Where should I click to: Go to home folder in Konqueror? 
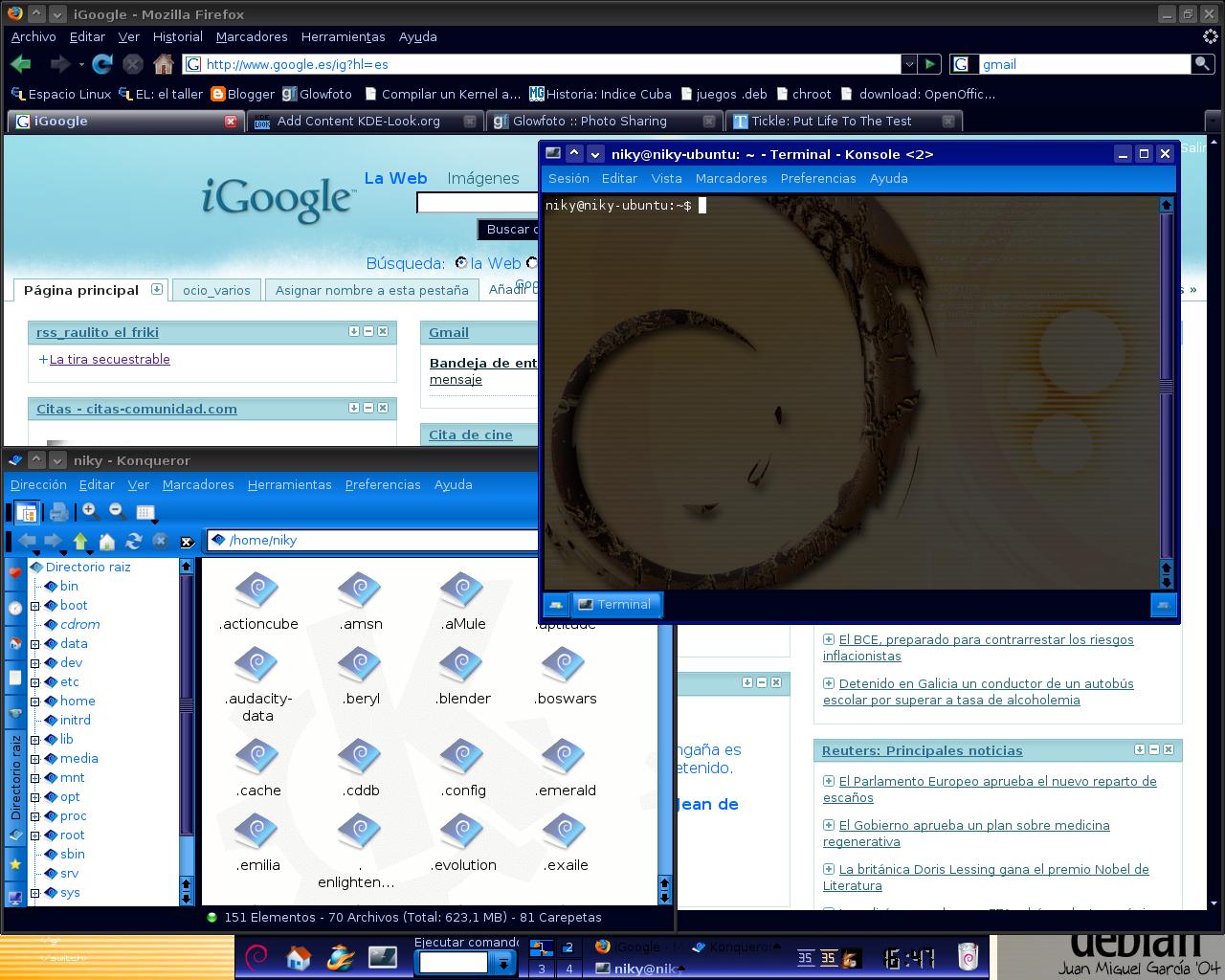click(x=107, y=541)
